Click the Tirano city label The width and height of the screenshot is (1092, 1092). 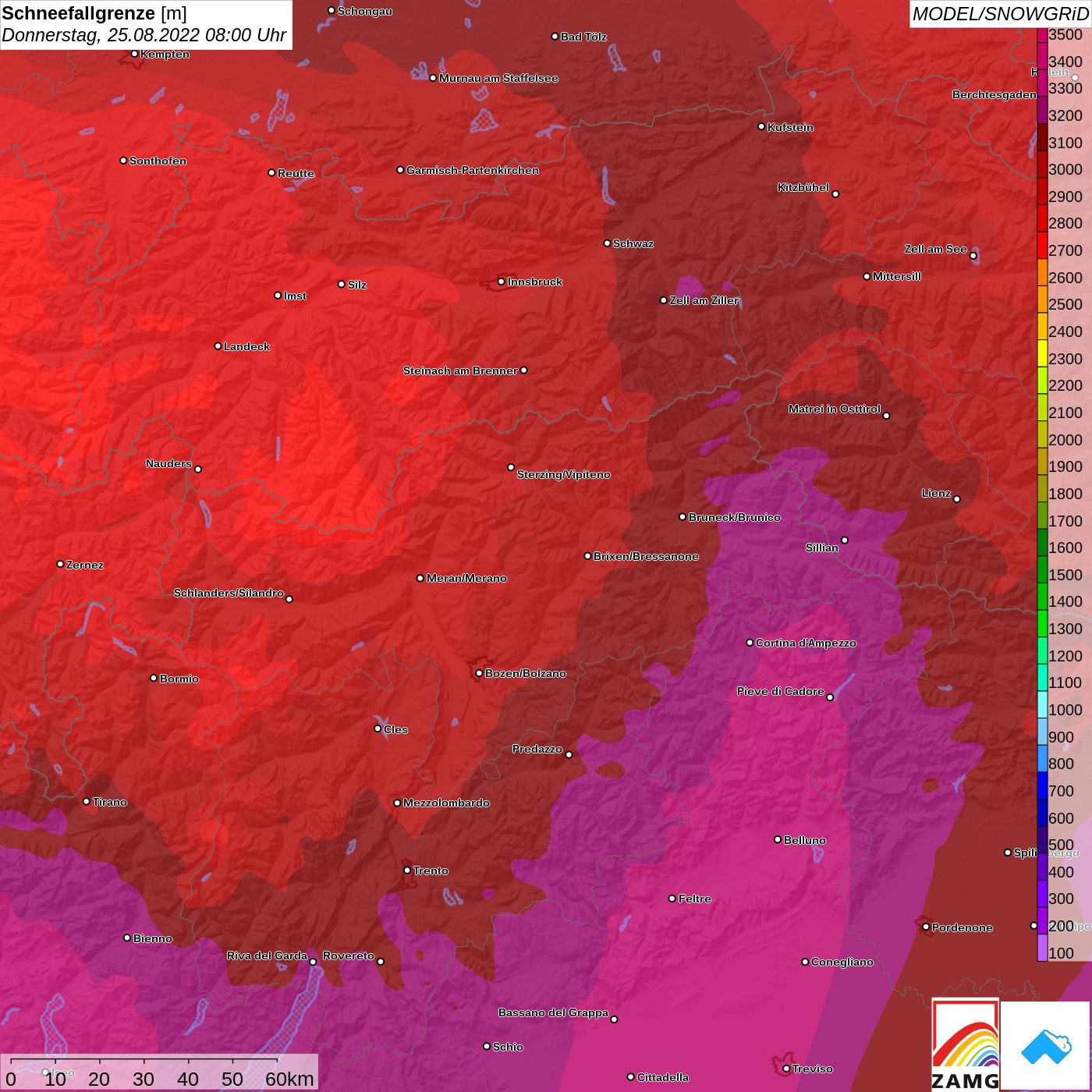pos(109,802)
